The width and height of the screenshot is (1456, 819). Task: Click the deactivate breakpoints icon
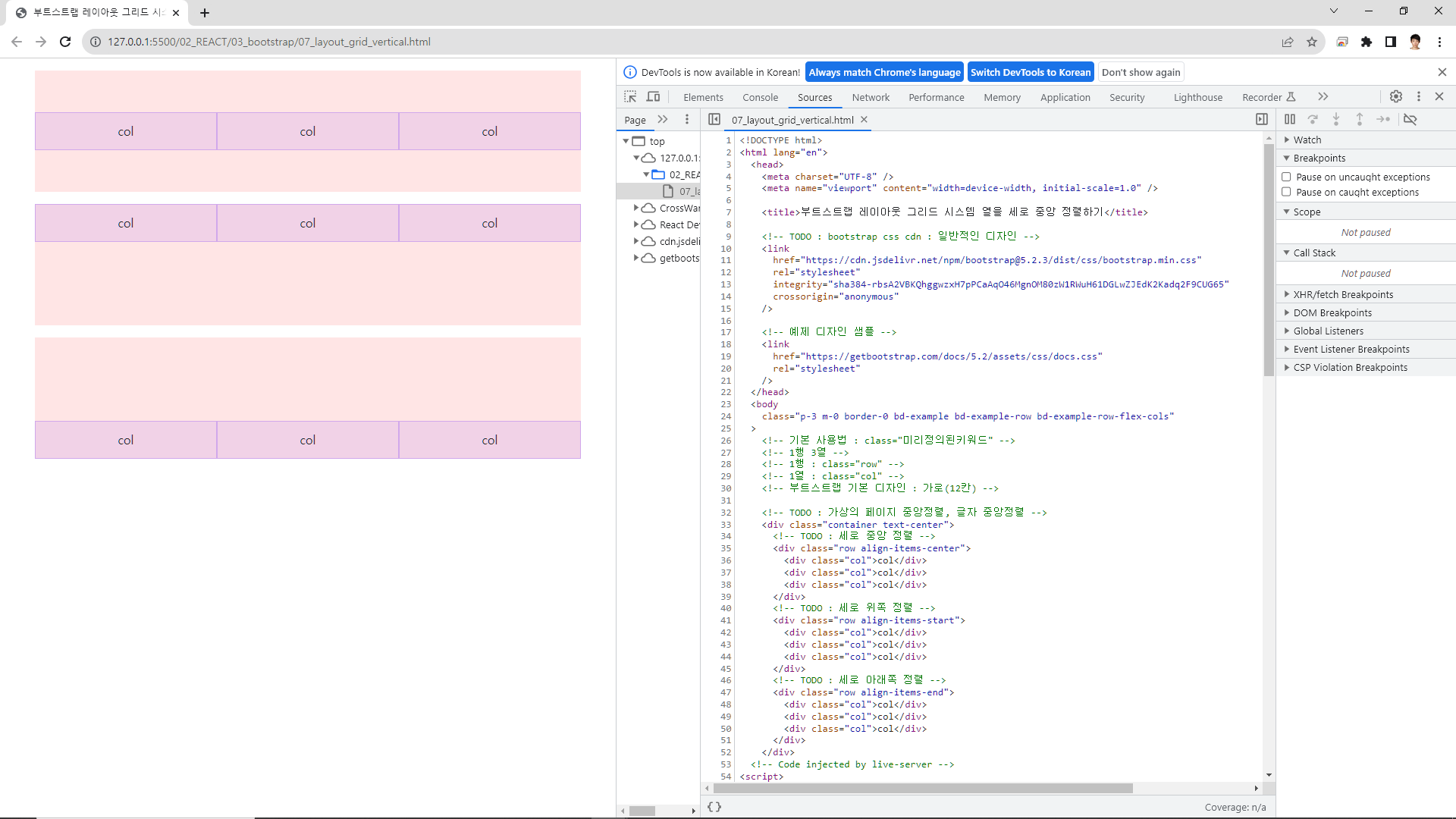click(1410, 120)
